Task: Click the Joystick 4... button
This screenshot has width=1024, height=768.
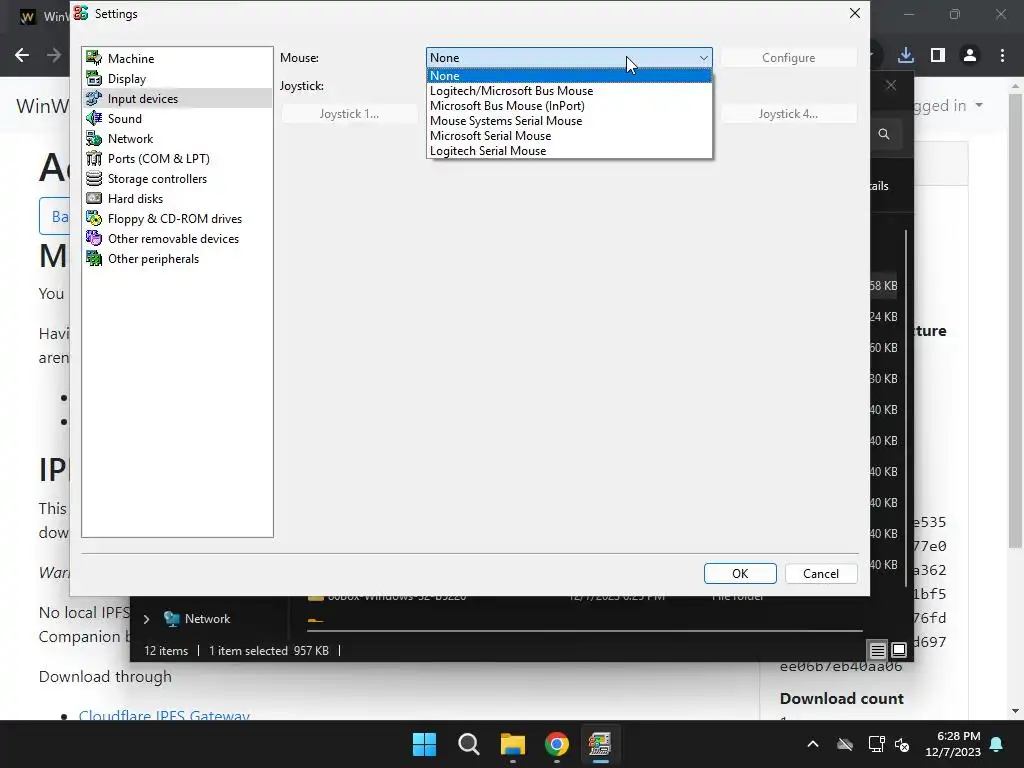Action: (788, 114)
